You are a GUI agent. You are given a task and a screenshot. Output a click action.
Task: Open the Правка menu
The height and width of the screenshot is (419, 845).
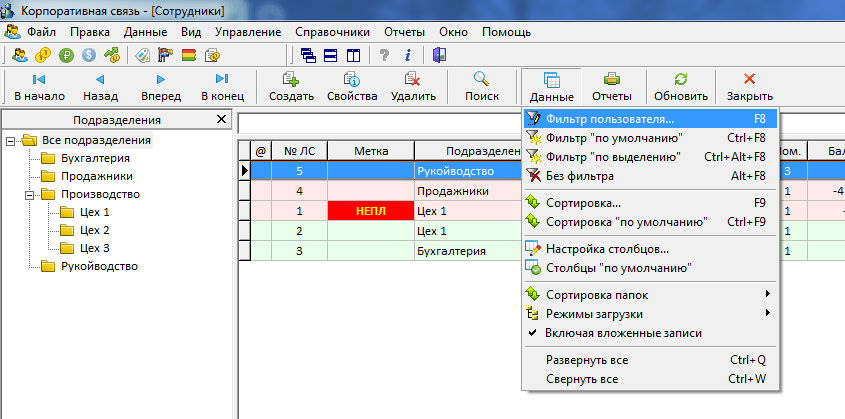[x=90, y=32]
